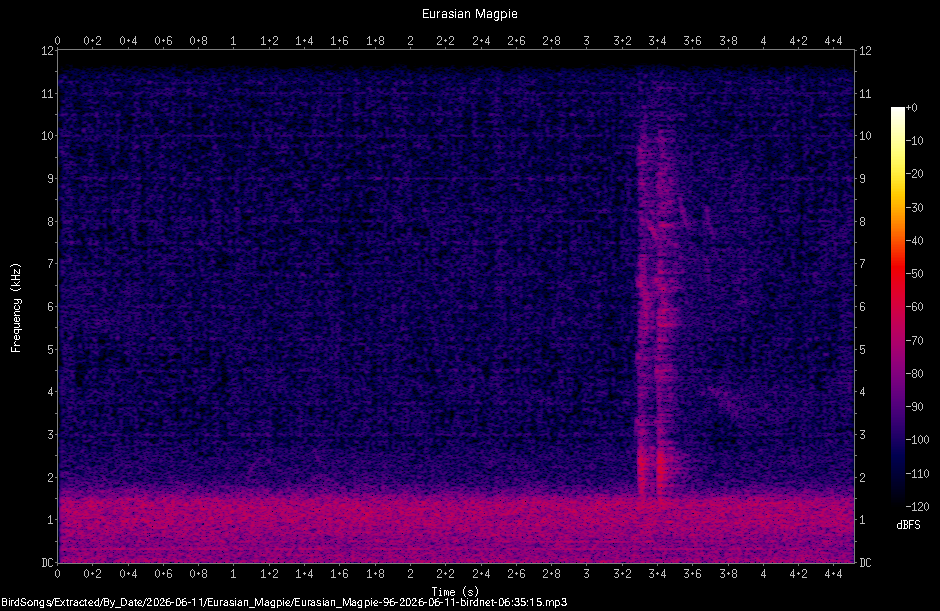Click the 12 label on the left frequency axis
940x611 pixels.
click(x=47, y=51)
